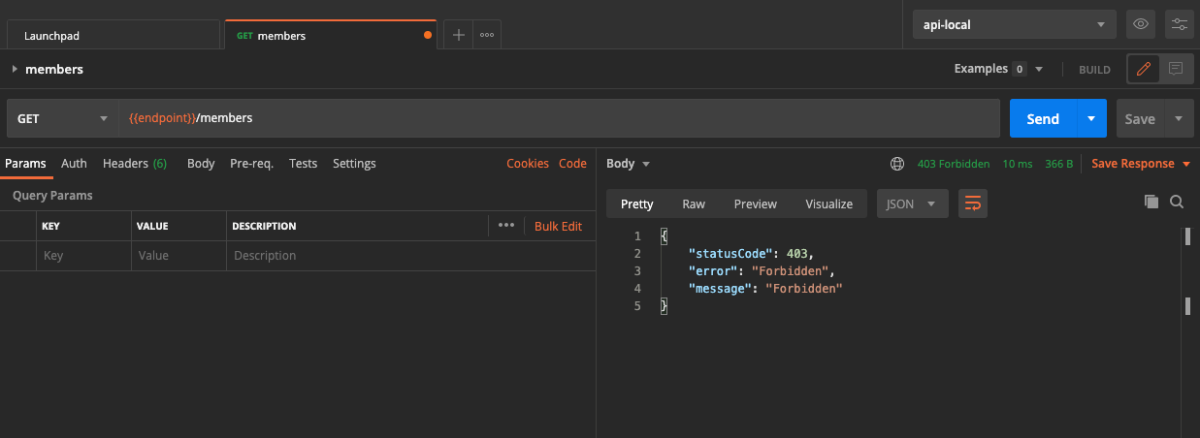
Task: Click the request URL field
Action: tap(560, 118)
